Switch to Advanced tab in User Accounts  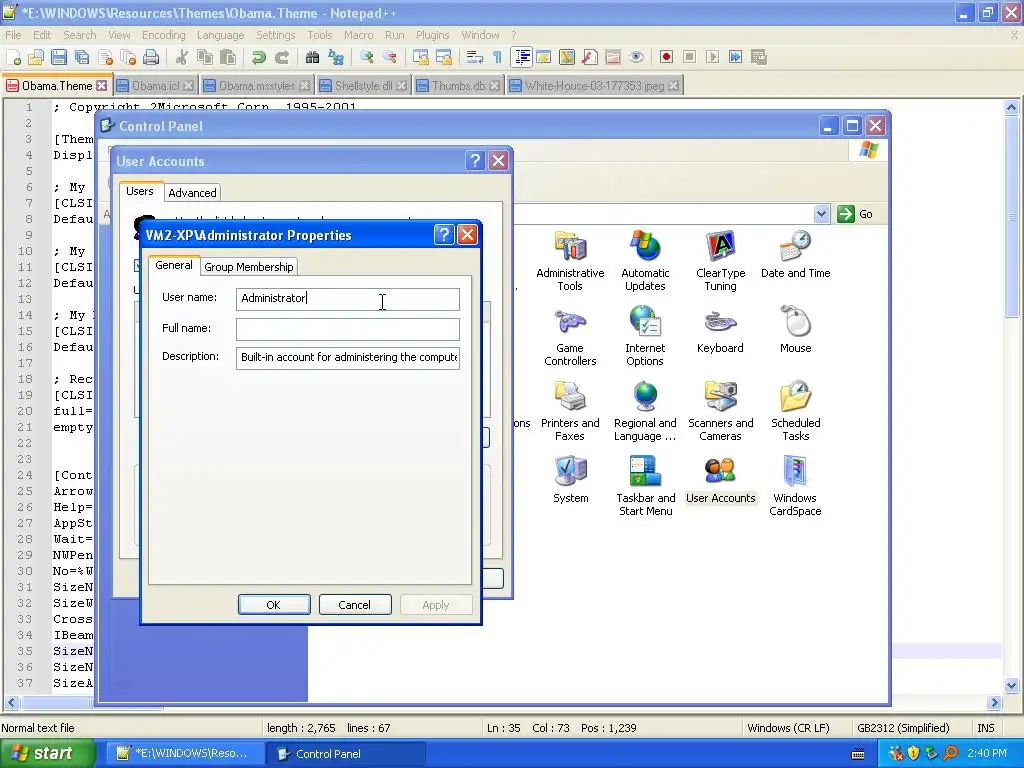click(192, 193)
